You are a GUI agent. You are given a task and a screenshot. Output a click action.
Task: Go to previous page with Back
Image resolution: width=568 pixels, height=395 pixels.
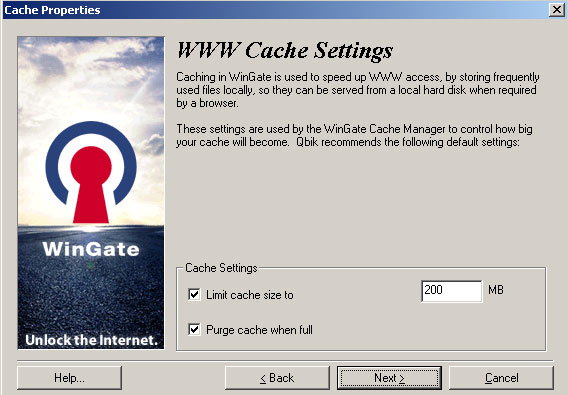coord(277,378)
